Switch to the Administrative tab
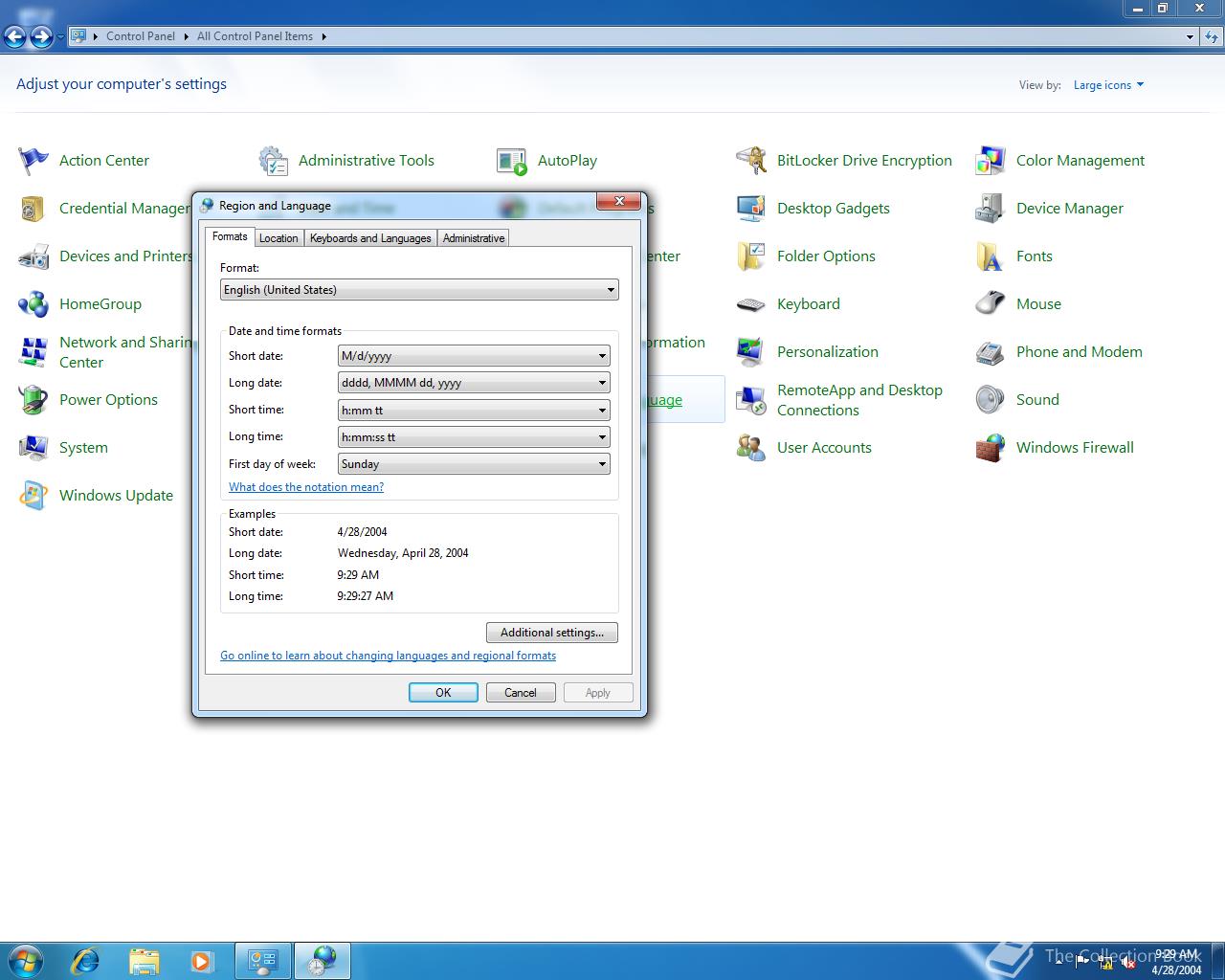This screenshot has width=1225, height=980. [x=474, y=238]
